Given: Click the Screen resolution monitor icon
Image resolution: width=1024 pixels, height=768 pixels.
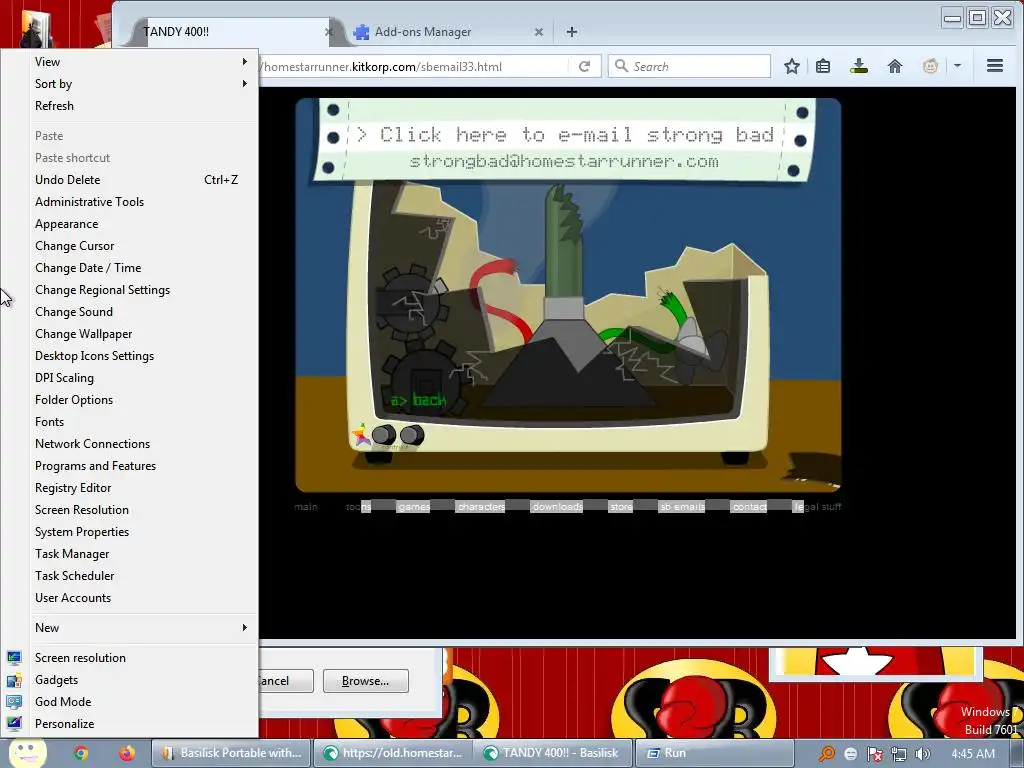Looking at the screenshot, I should pos(14,658).
